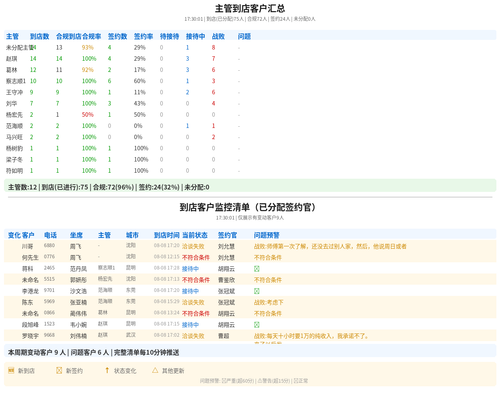Click the 问题 column header

tap(244, 36)
